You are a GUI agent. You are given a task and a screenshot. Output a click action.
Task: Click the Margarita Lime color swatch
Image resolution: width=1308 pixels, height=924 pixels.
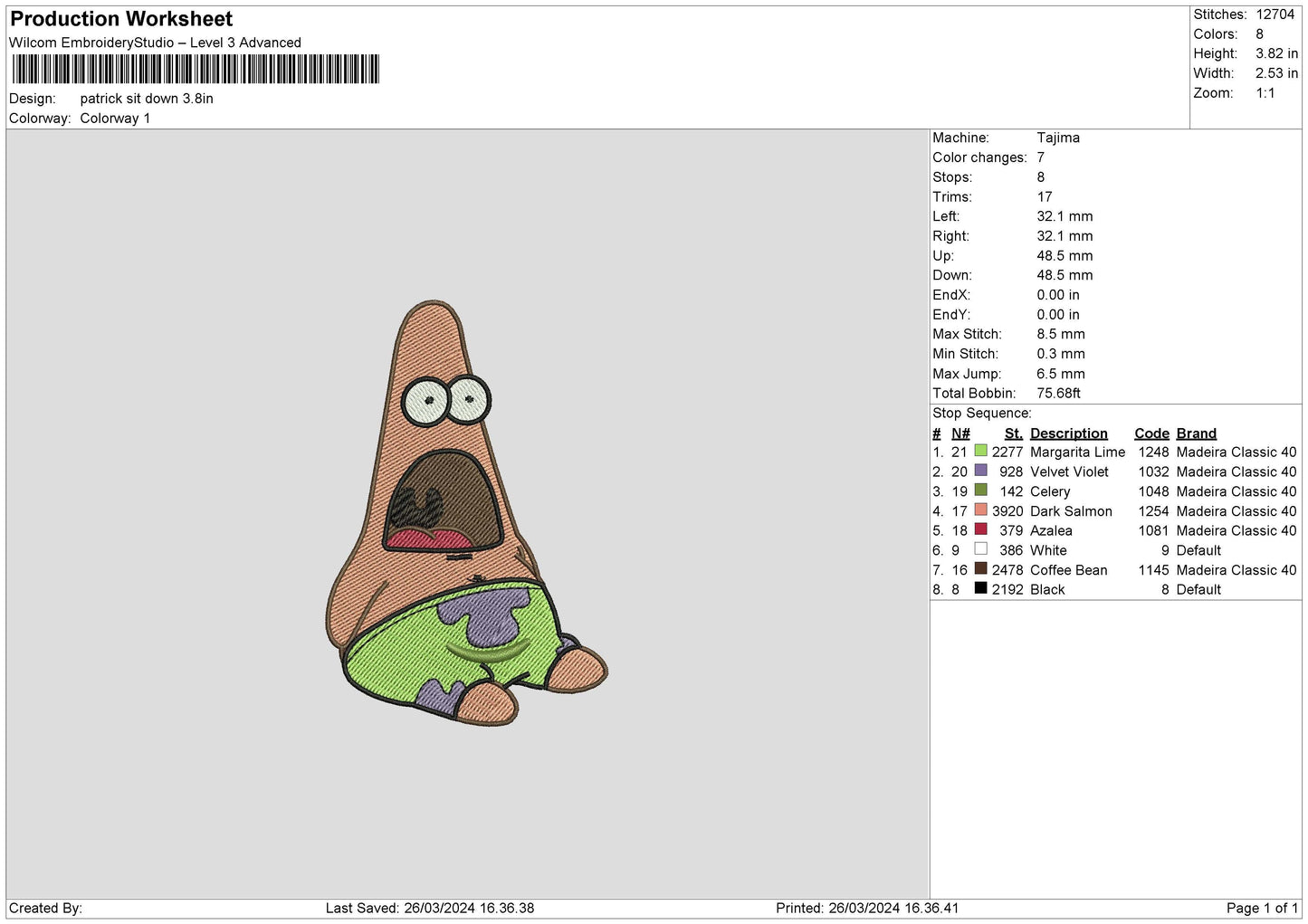[x=980, y=451]
